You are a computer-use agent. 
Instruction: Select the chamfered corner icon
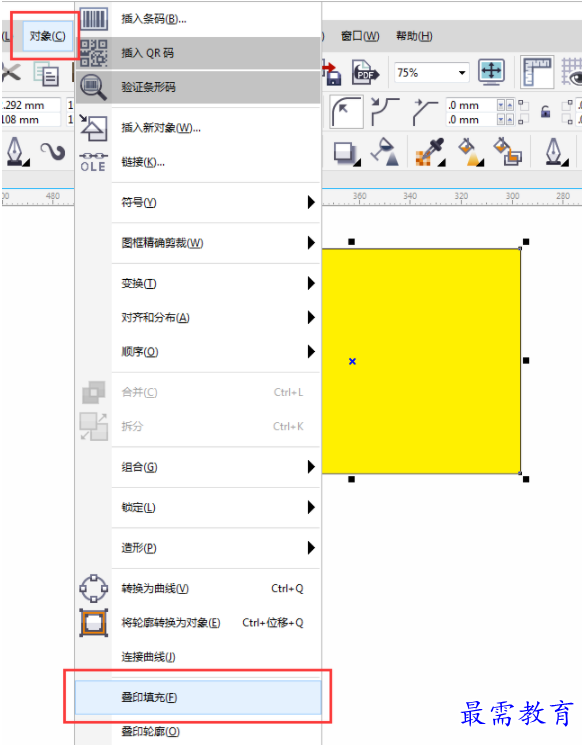coord(426,112)
